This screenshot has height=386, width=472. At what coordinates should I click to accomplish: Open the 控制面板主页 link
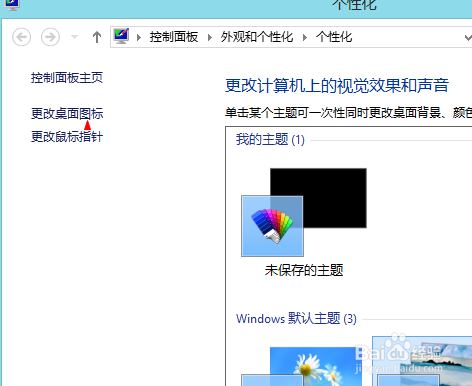coord(67,78)
